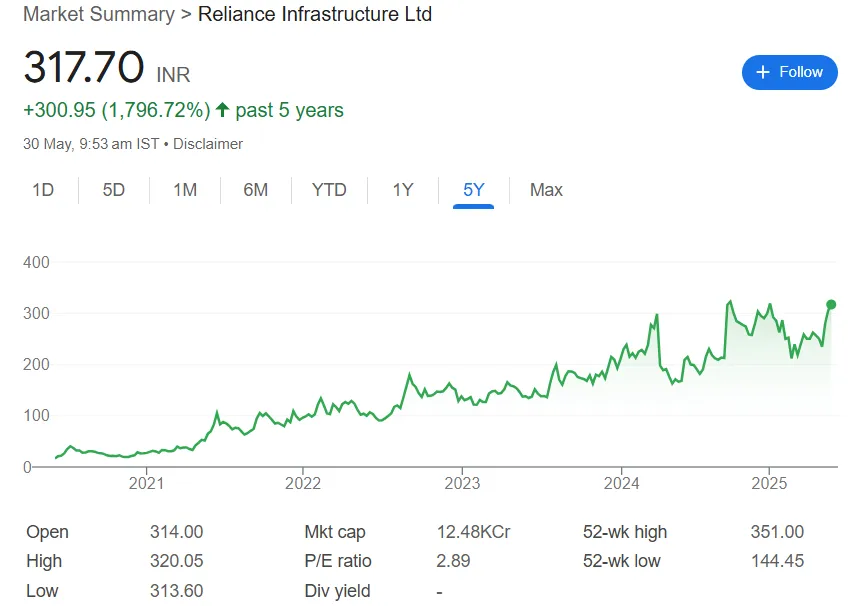Show the YTD chart range
The width and height of the screenshot is (860, 606).
(x=329, y=190)
